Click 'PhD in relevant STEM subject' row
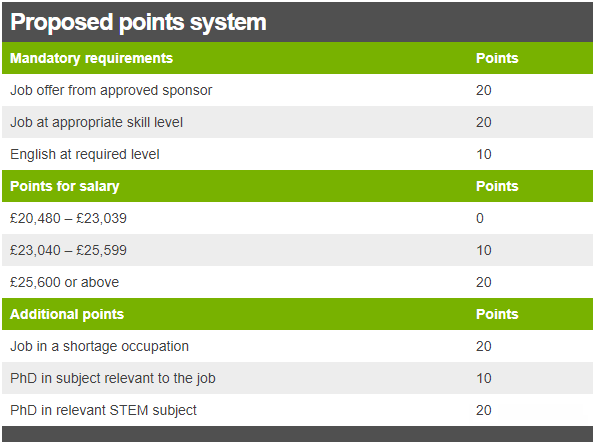Viewport: 596px width, 445px height. pyautogui.click(x=297, y=410)
